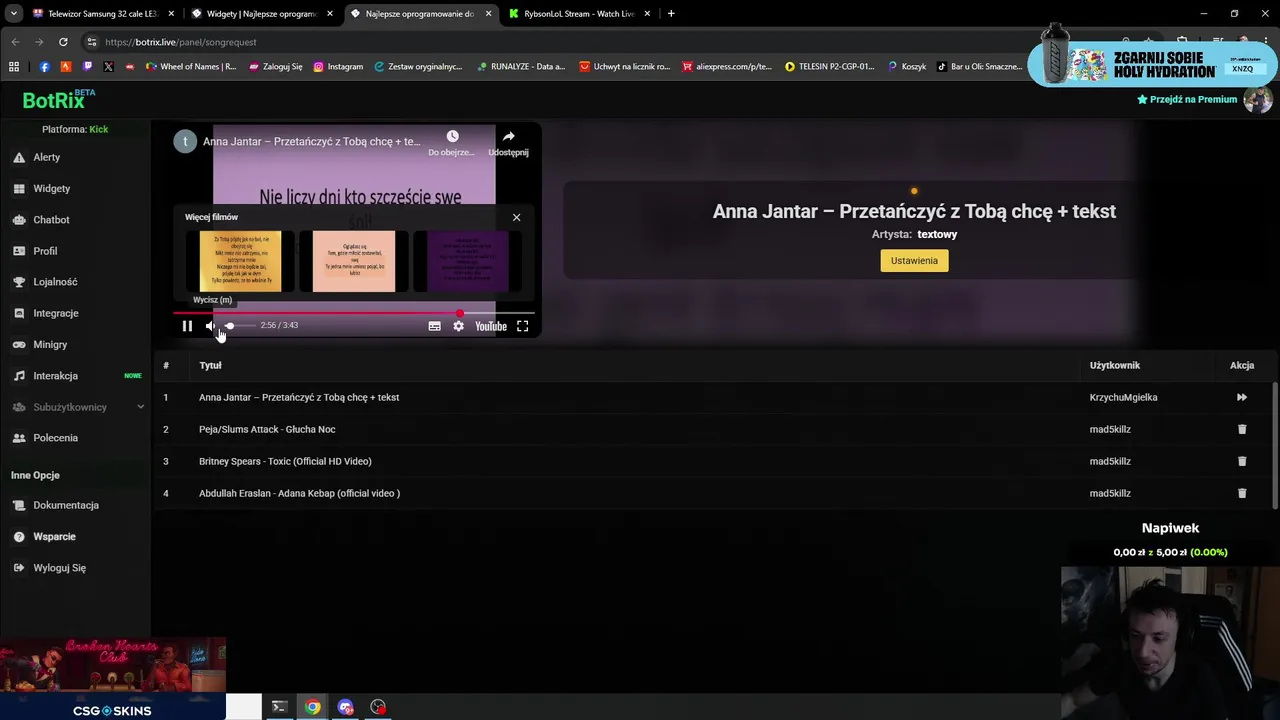Open Chatbot in the sidebar
The height and width of the screenshot is (720, 1280).
(x=51, y=220)
